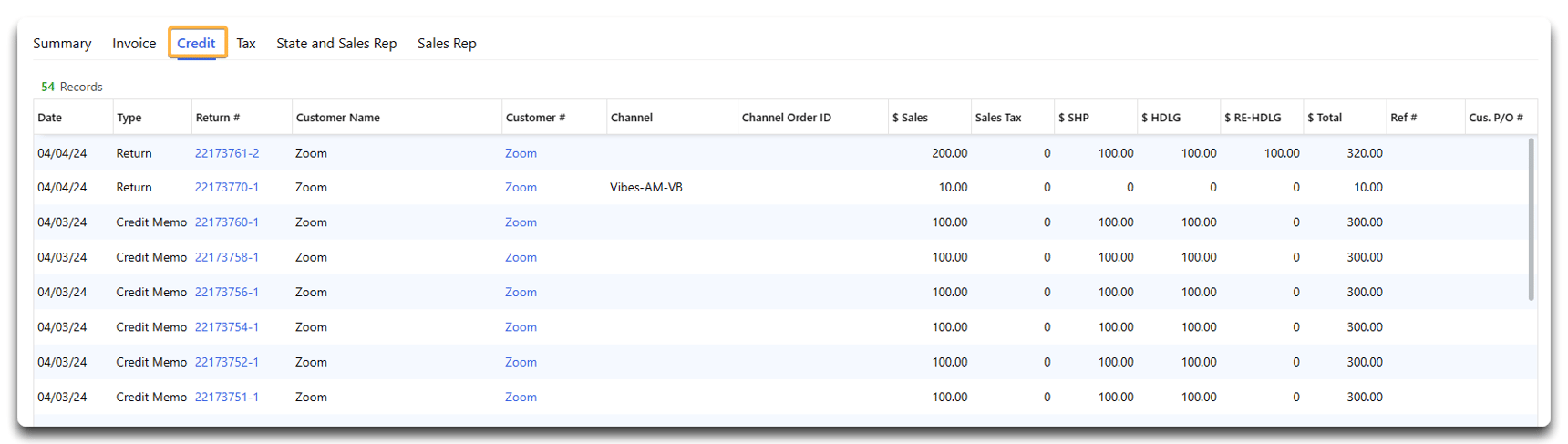1568x444 pixels.
Task: Open return number 22173761-2
Action: [x=227, y=153]
